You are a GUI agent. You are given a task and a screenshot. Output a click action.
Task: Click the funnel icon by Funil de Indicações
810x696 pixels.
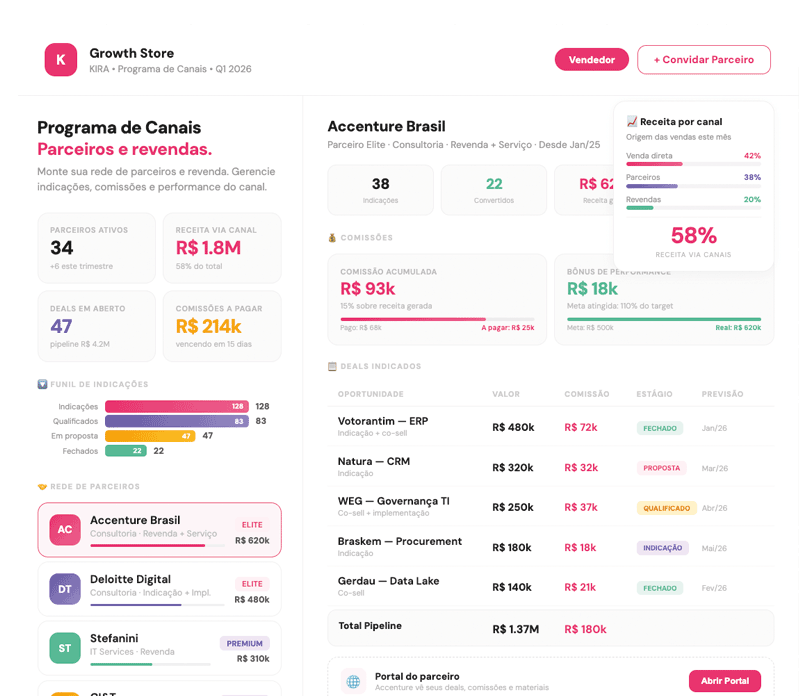42,384
